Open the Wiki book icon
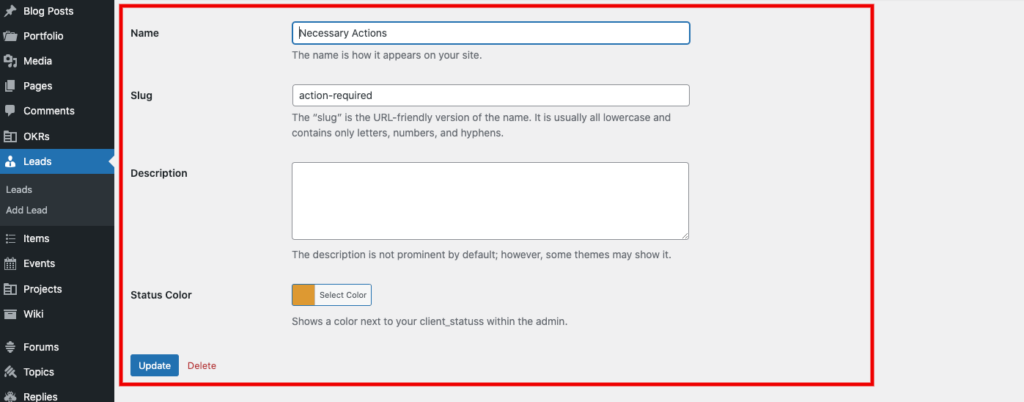The height and width of the screenshot is (402, 1024). point(10,314)
